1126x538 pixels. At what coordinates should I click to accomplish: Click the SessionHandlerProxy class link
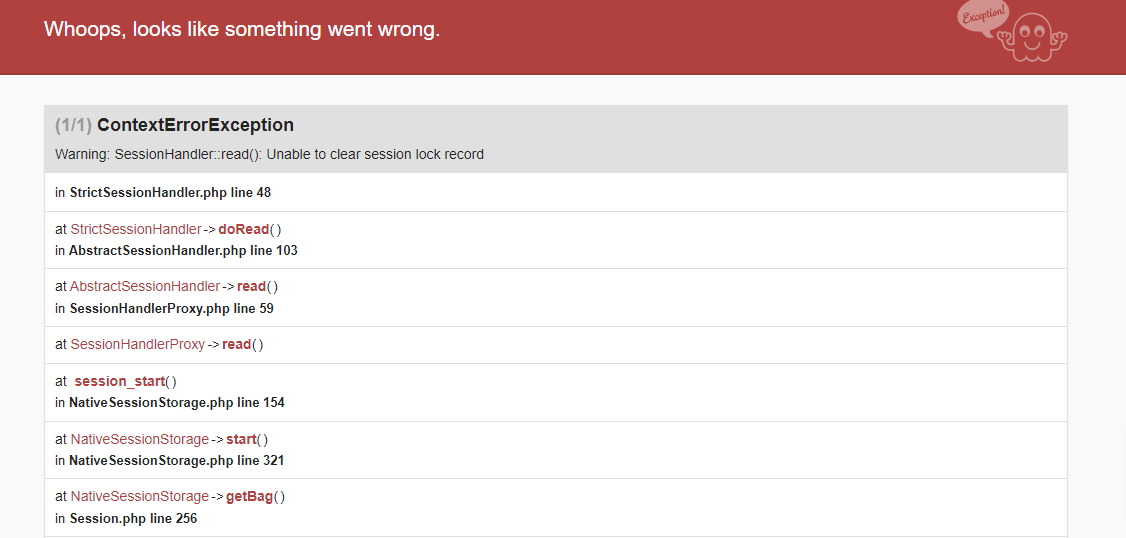tap(138, 344)
